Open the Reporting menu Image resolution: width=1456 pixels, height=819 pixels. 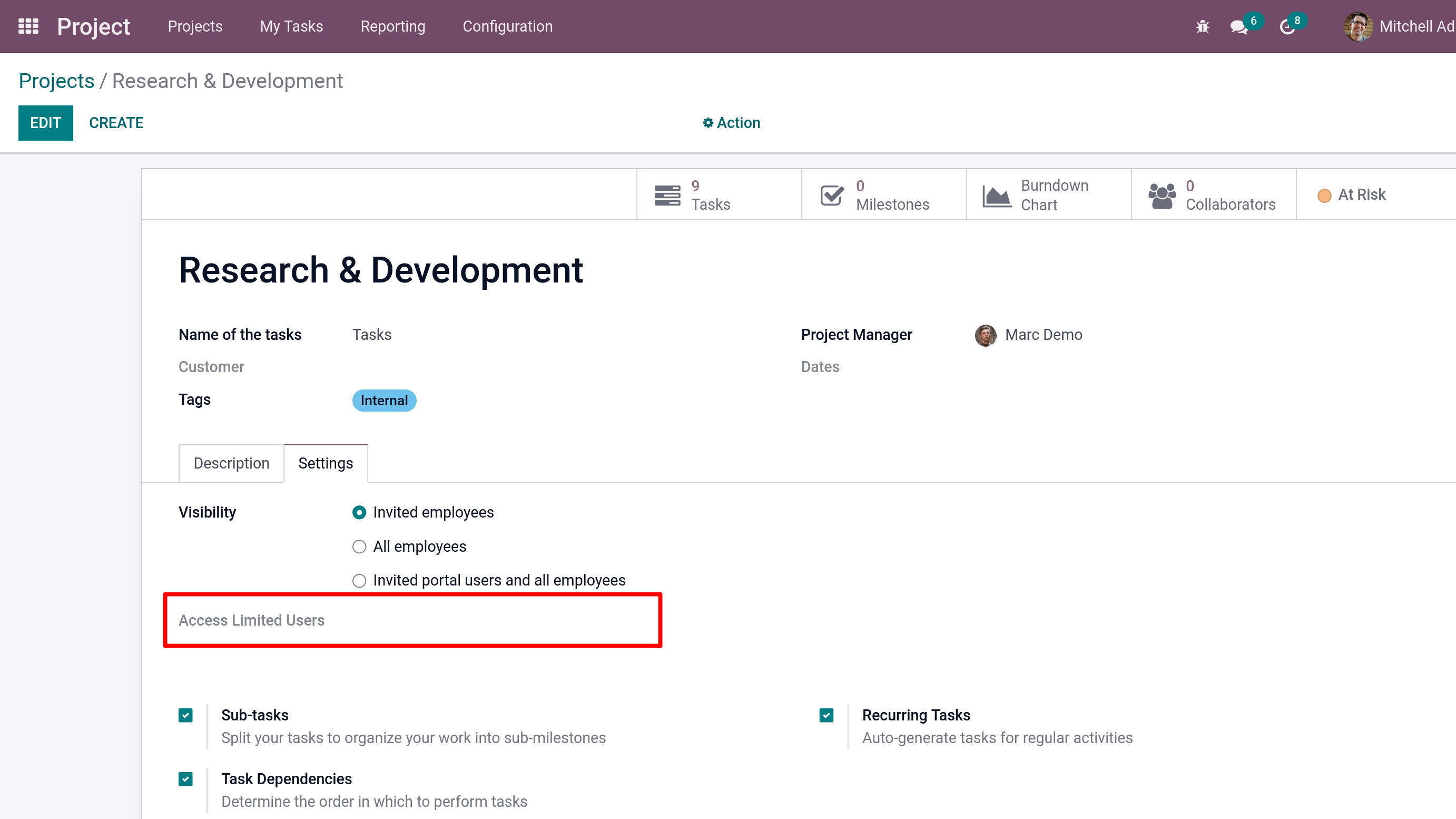393,26
